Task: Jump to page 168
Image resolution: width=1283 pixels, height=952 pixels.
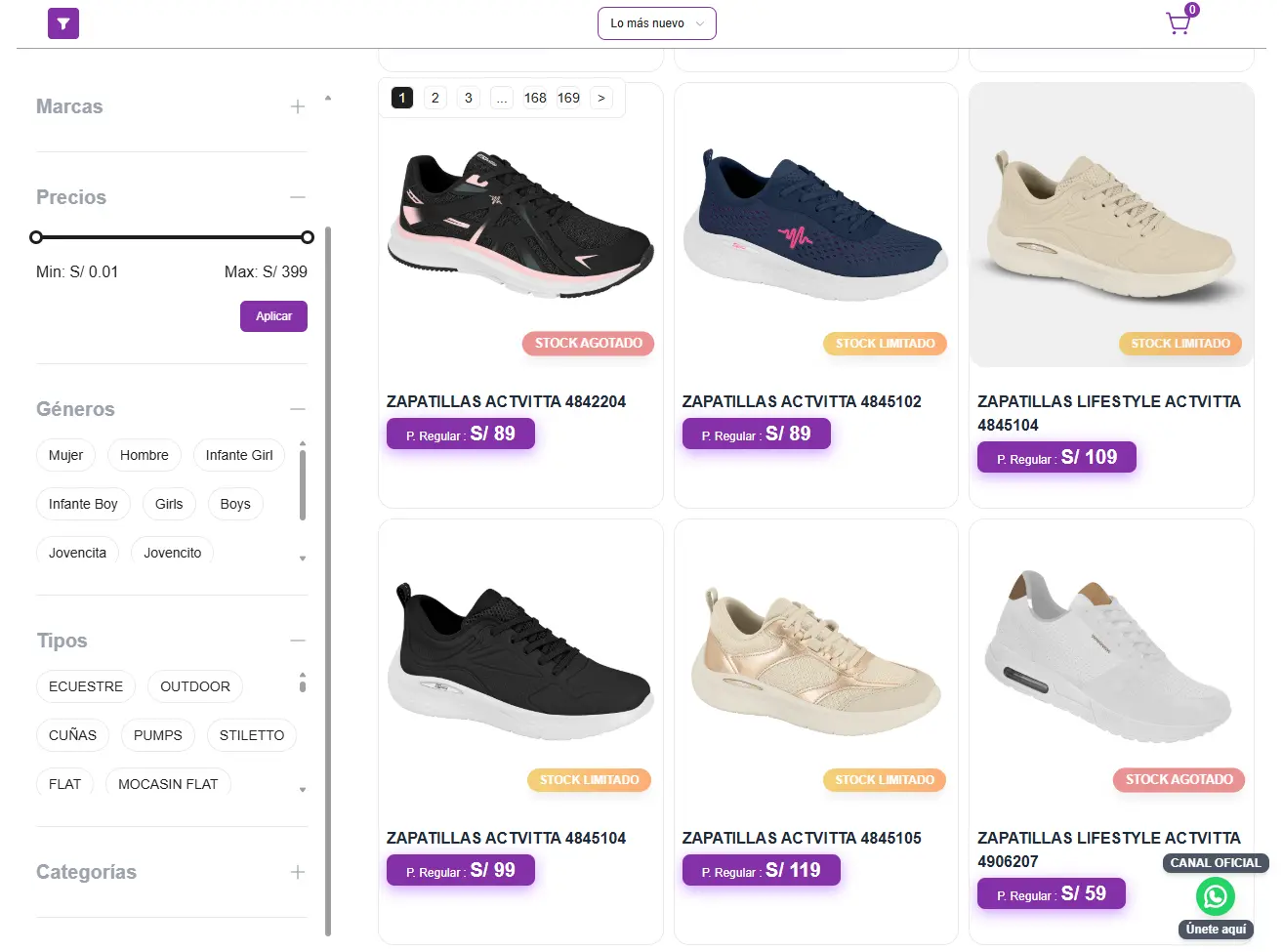Action: [x=535, y=98]
